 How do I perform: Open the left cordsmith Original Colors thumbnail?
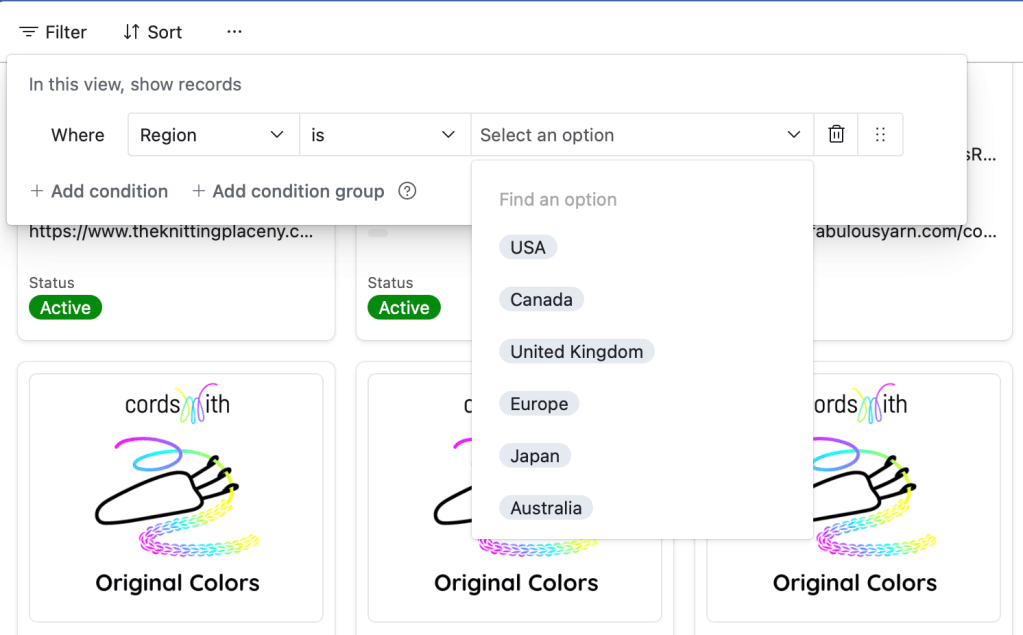coord(176,497)
